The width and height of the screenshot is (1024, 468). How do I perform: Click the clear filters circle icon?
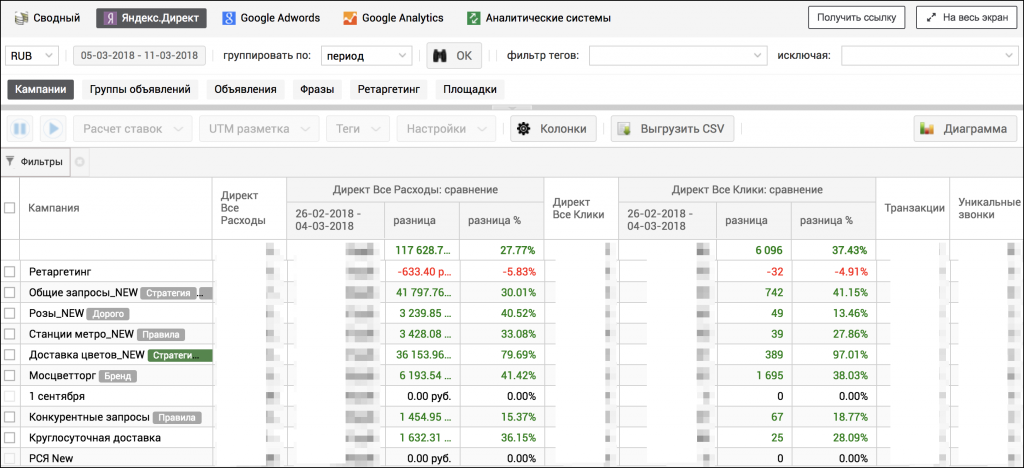coord(80,162)
